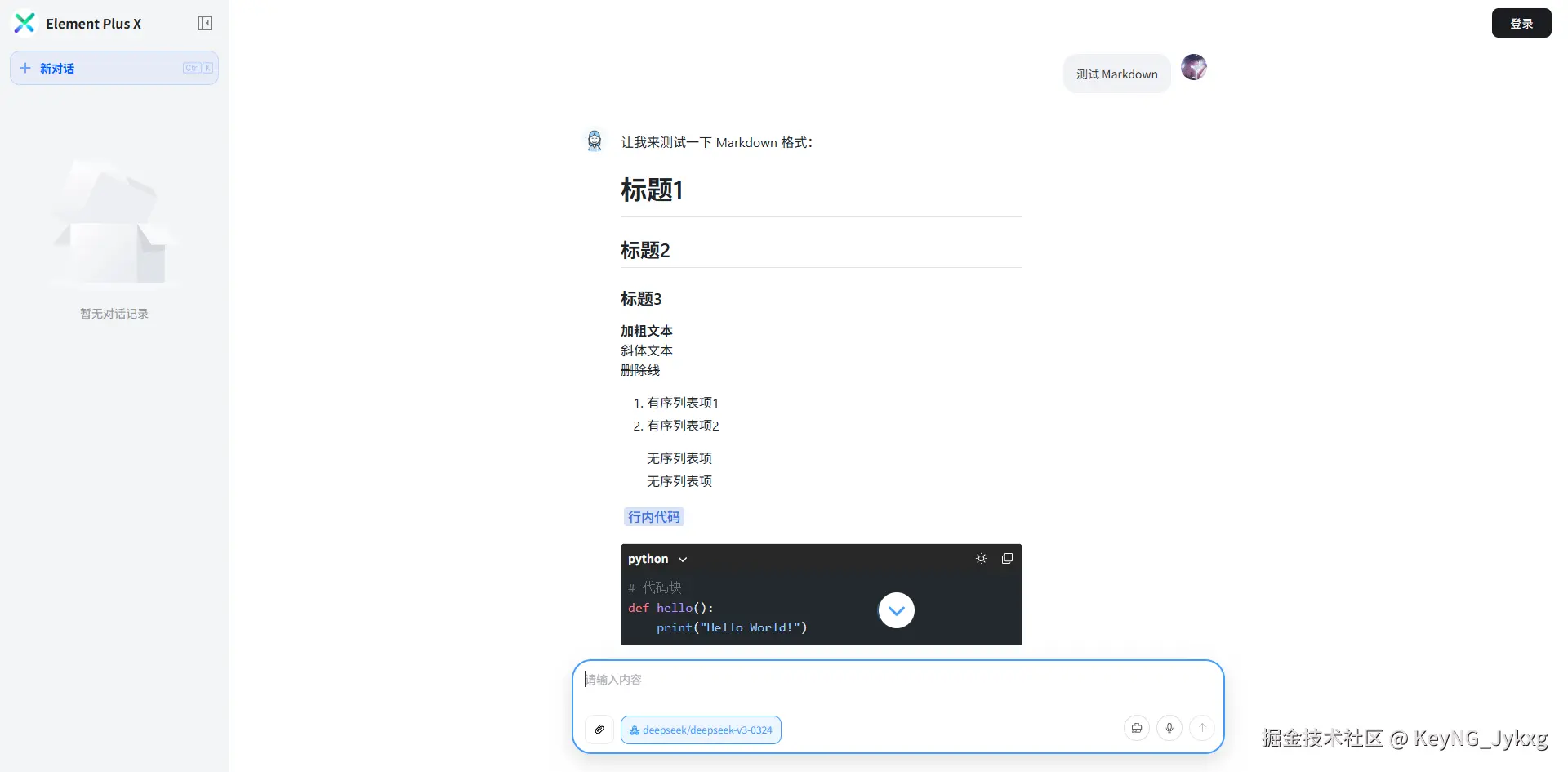This screenshot has width=1568, height=772.
Task: Attach a file using the paperclip icon
Action: (x=599, y=730)
